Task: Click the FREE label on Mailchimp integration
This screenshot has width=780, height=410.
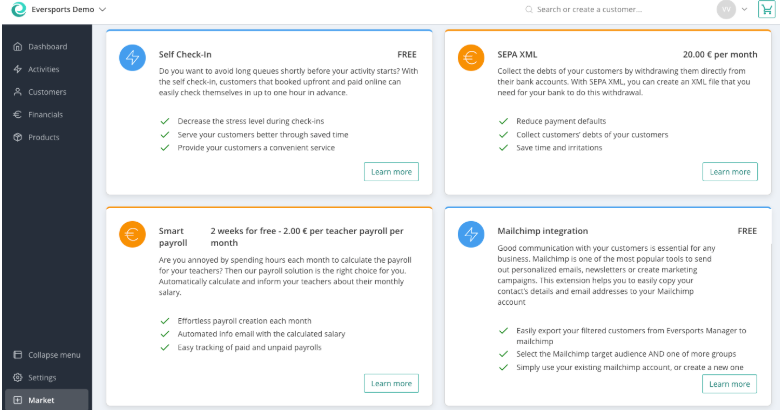Action: point(747,231)
